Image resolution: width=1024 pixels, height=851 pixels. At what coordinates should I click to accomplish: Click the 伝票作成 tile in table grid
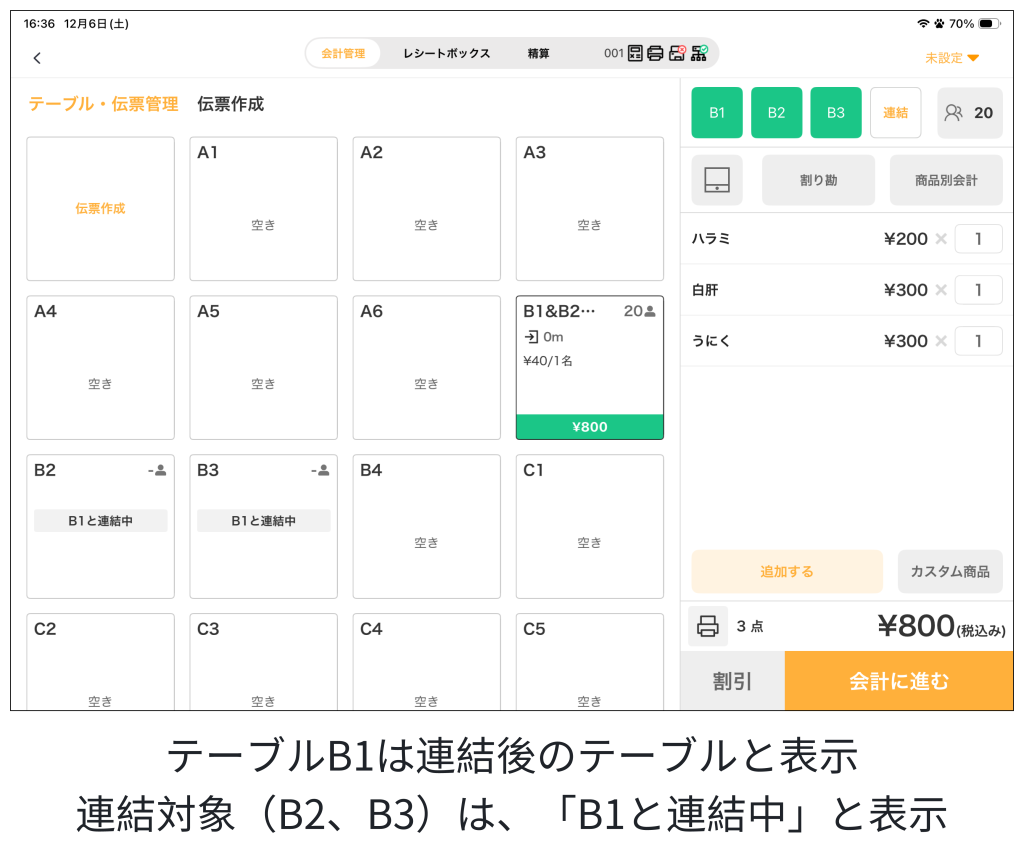coord(100,209)
